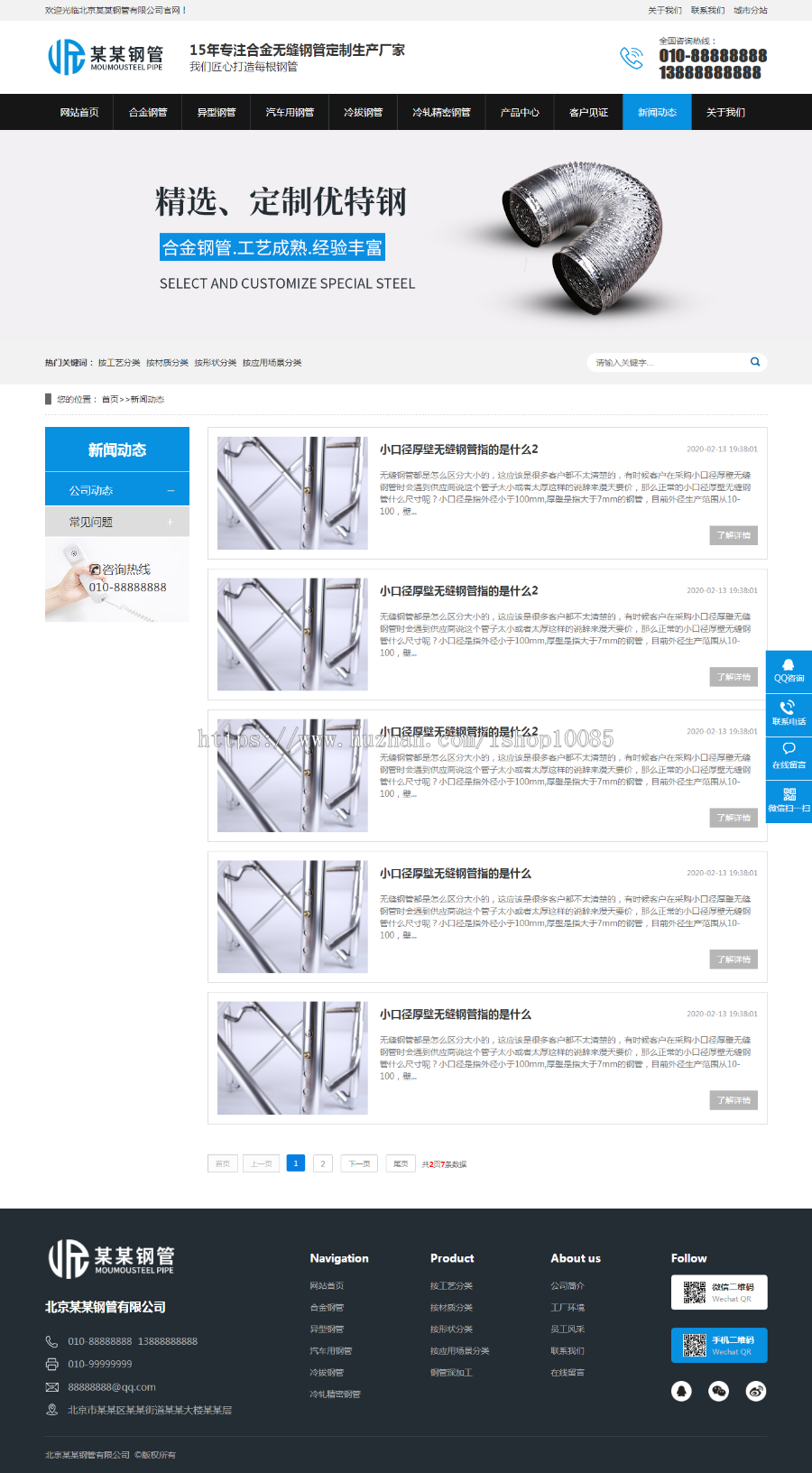Click the 联系电话 floating sidebar icon

[x=789, y=715]
